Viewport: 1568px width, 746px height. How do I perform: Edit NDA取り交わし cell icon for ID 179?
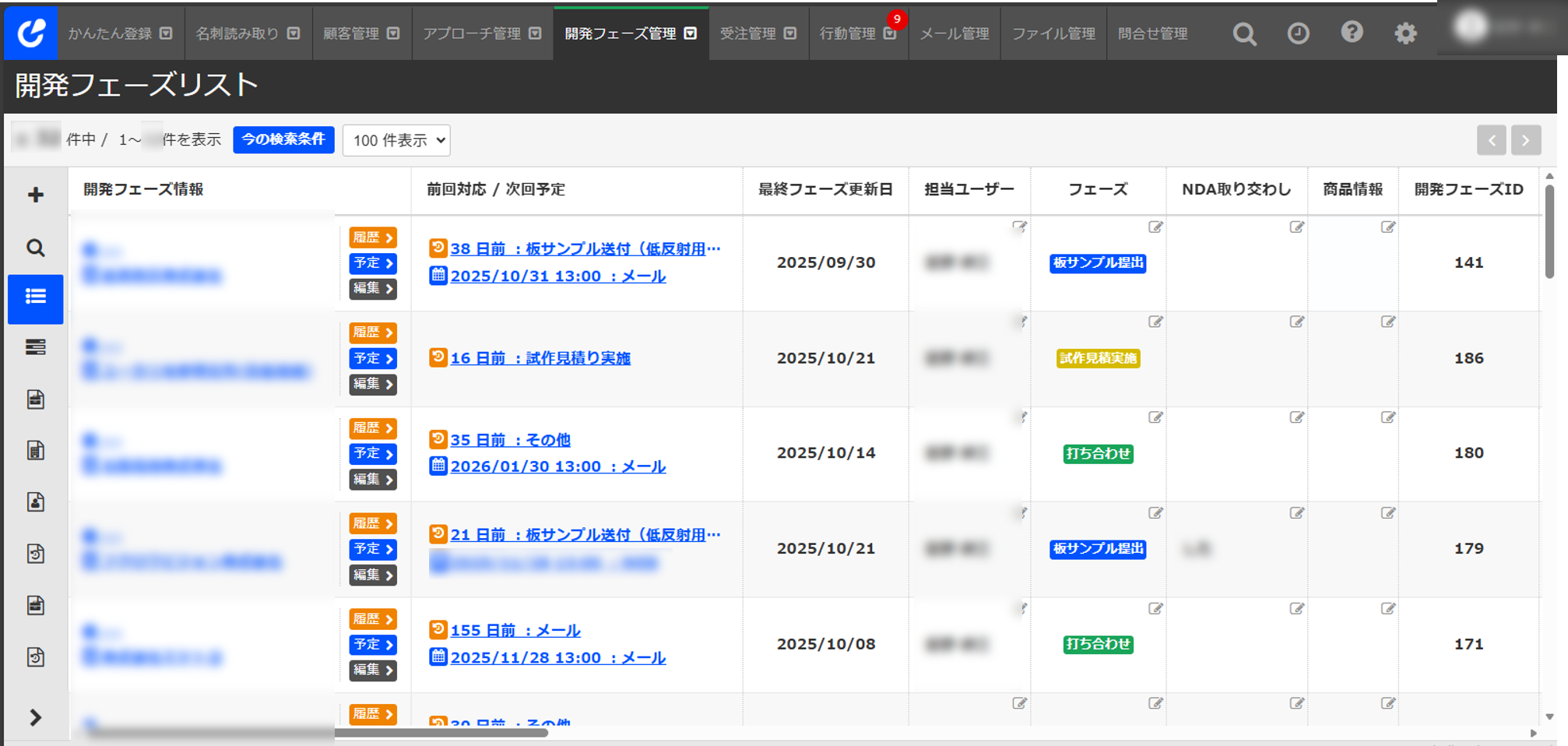(1296, 512)
